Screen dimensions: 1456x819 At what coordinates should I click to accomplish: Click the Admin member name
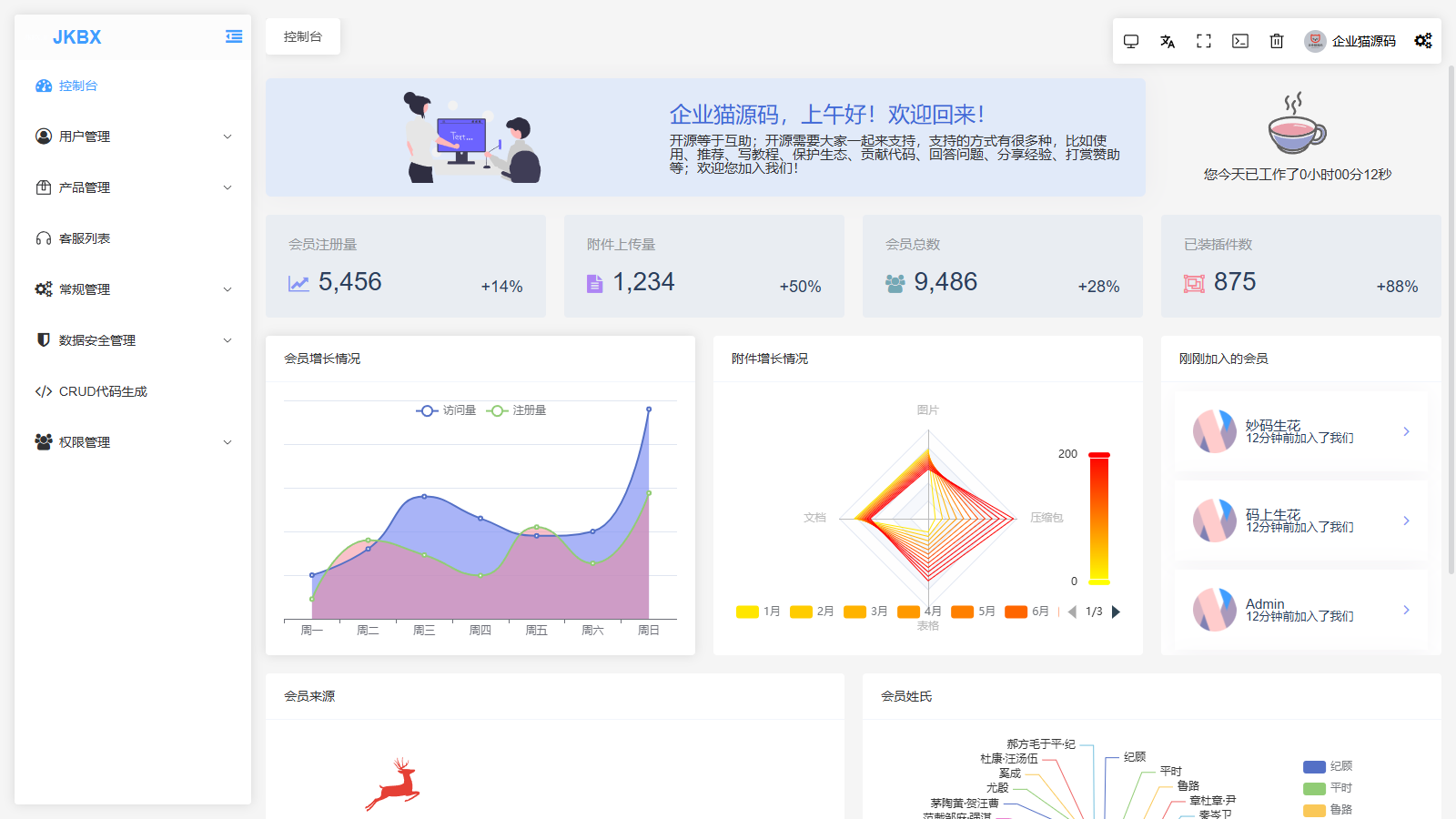[1265, 603]
